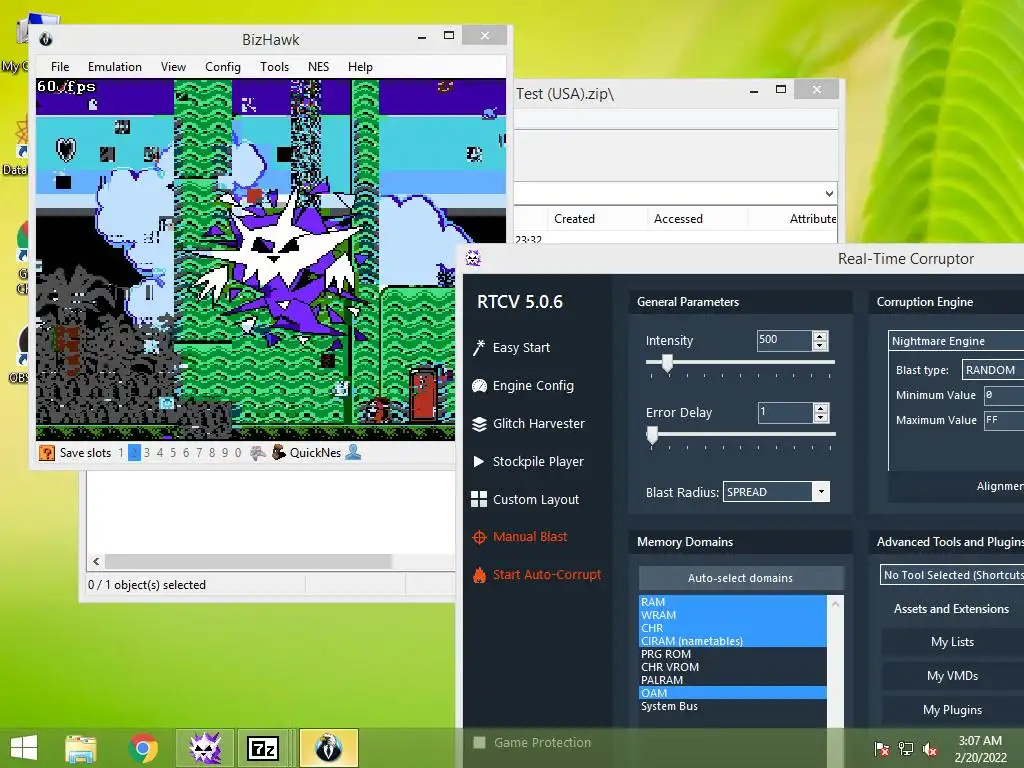Click the question block icon in BizHawk status bar

point(46,453)
